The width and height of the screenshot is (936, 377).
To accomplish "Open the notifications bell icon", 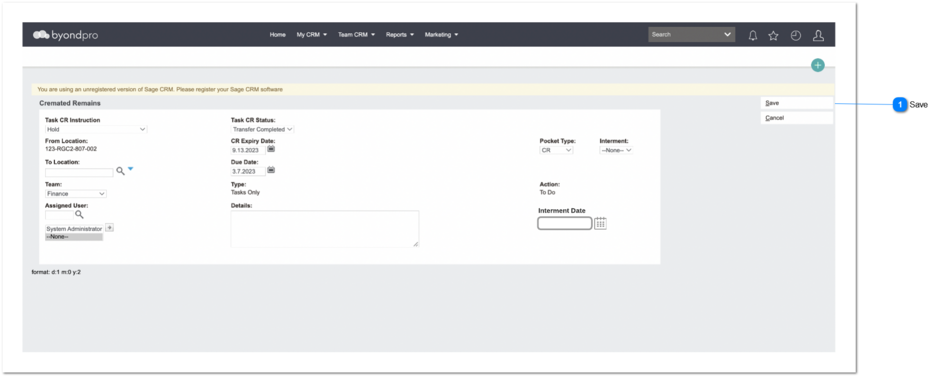I will 753,35.
